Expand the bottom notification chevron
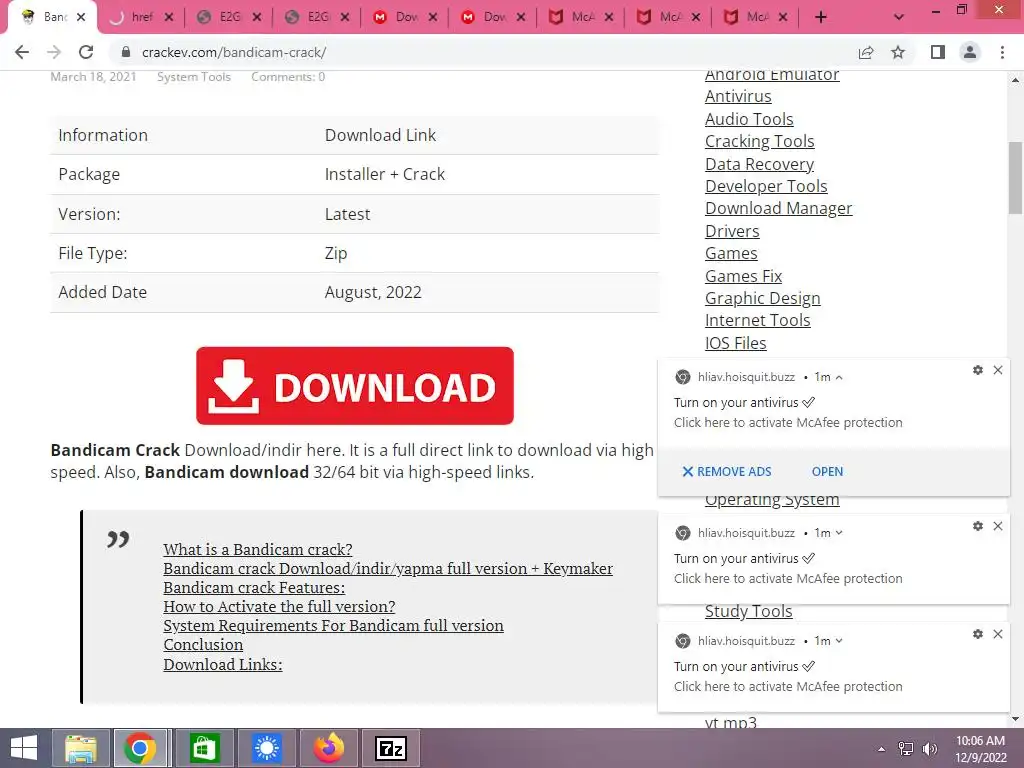 tap(839, 641)
